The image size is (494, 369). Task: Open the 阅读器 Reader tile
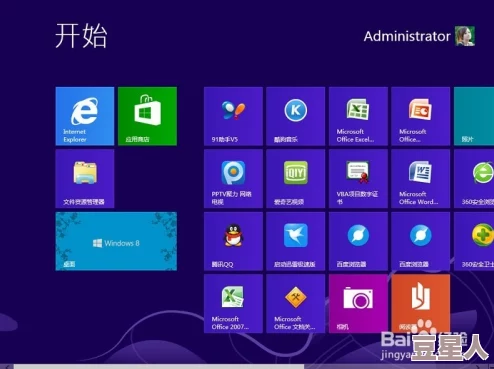[x=421, y=304]
